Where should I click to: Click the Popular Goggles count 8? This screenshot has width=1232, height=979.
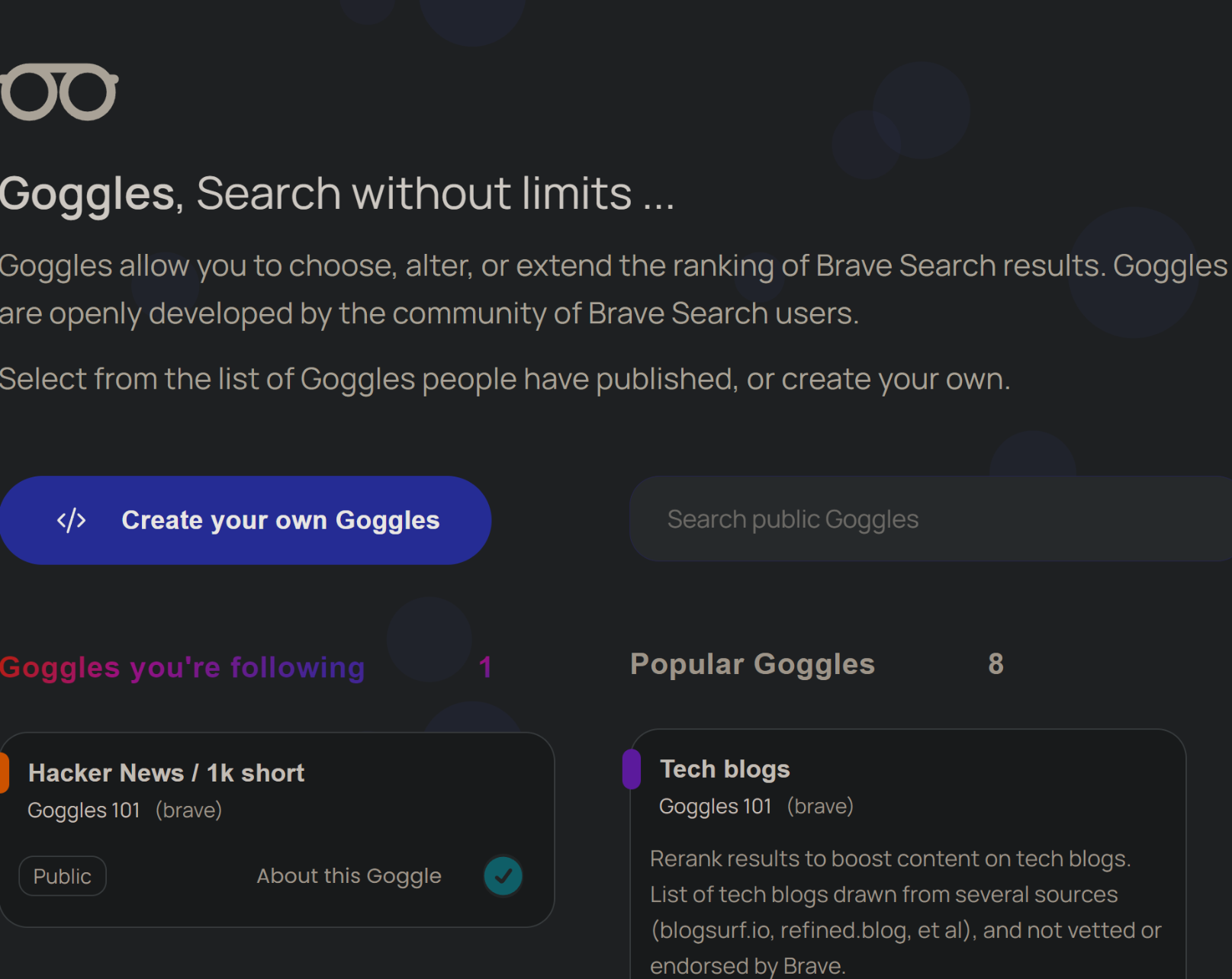996,664
